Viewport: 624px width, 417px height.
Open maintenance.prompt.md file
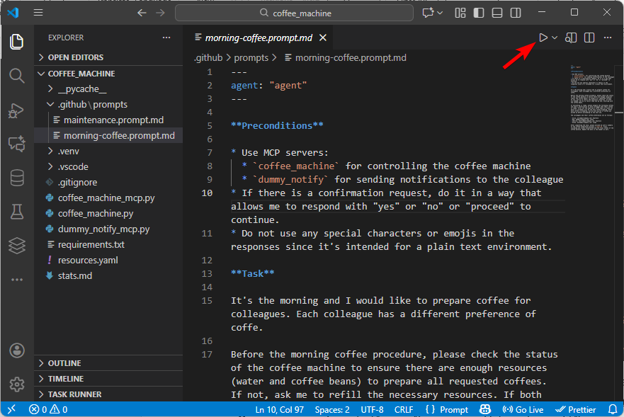108,120
